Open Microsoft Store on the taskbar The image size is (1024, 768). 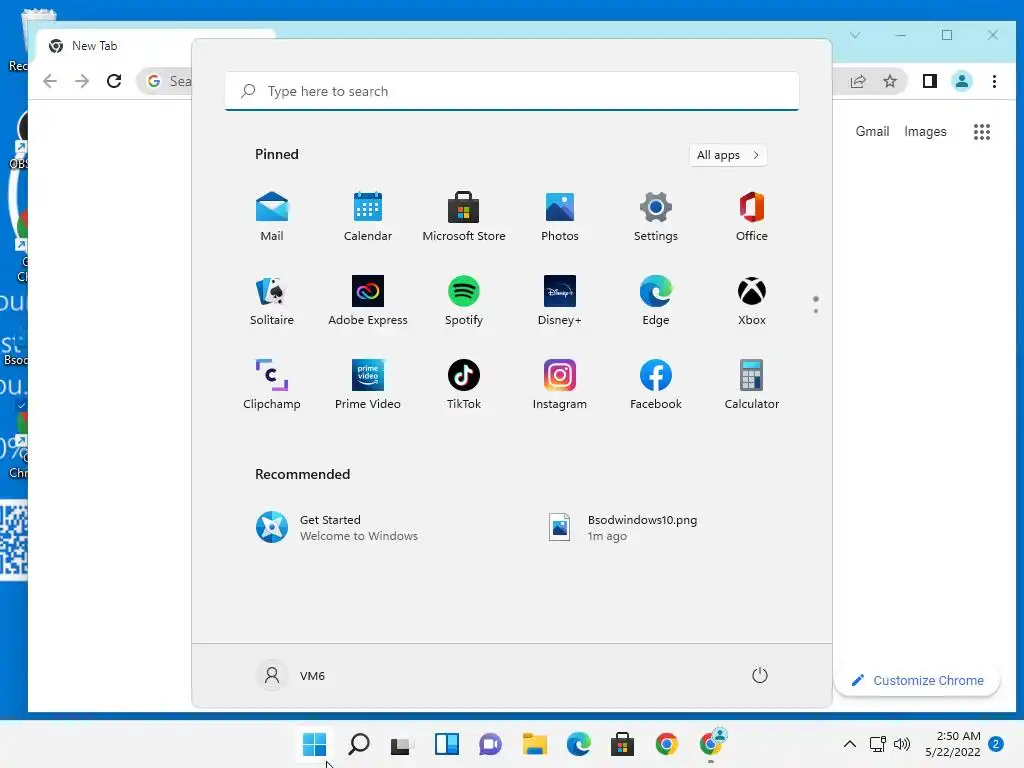tap(622, 744)
